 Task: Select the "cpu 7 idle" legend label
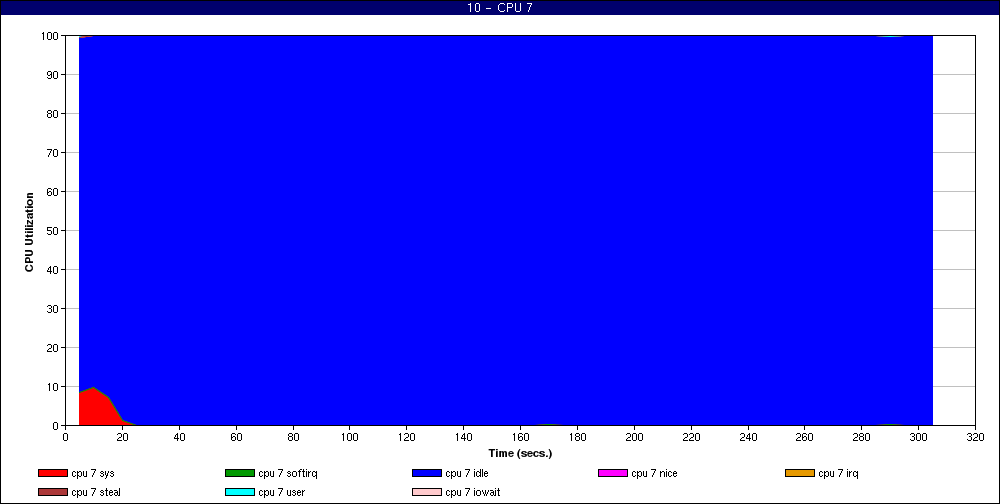coord(468,473)
